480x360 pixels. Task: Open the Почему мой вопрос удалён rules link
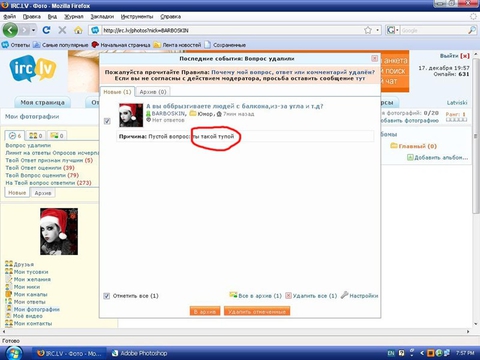coord(293,72)
